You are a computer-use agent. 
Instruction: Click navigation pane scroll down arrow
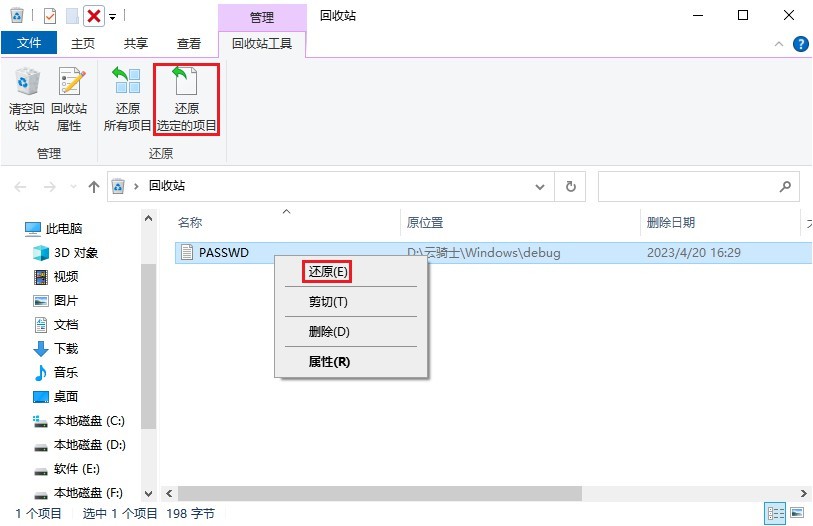click(x=148, y=494)
